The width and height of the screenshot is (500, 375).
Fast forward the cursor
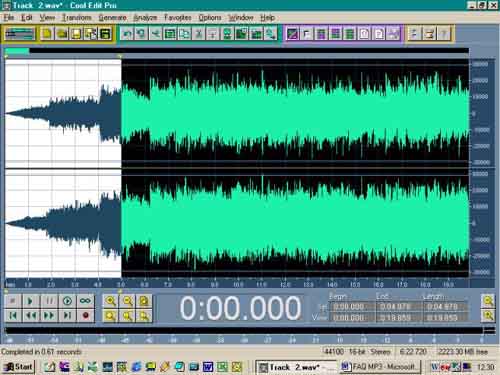click(x=49, y=315)
